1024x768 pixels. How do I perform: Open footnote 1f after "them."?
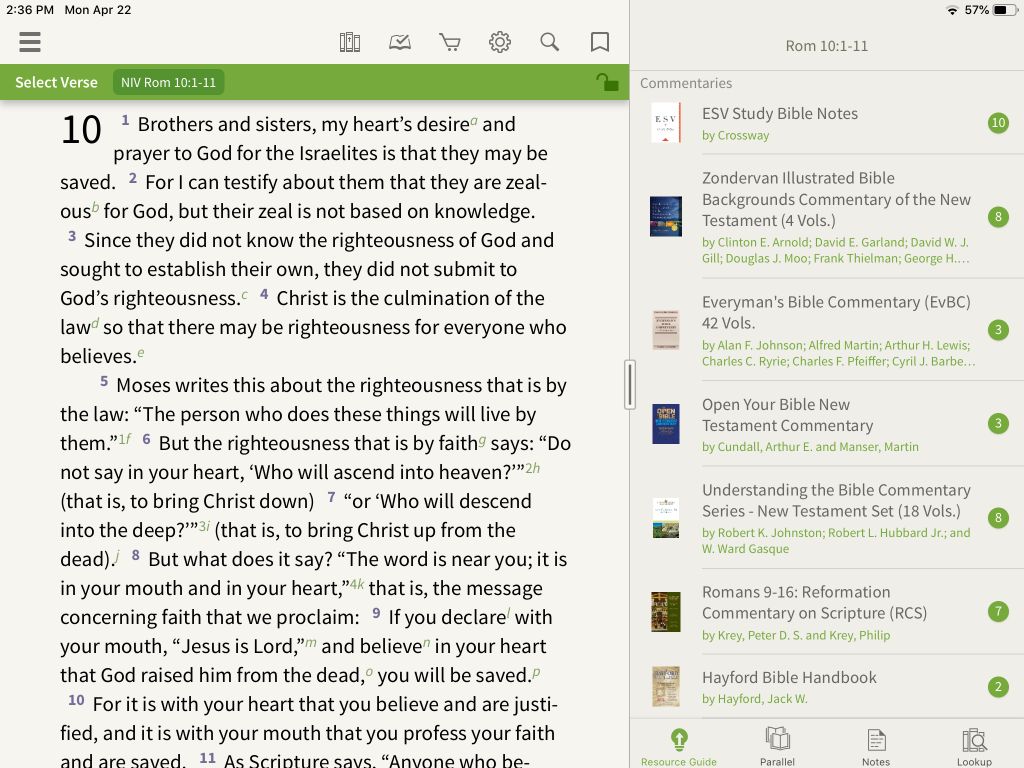click(x=125, y=439)
